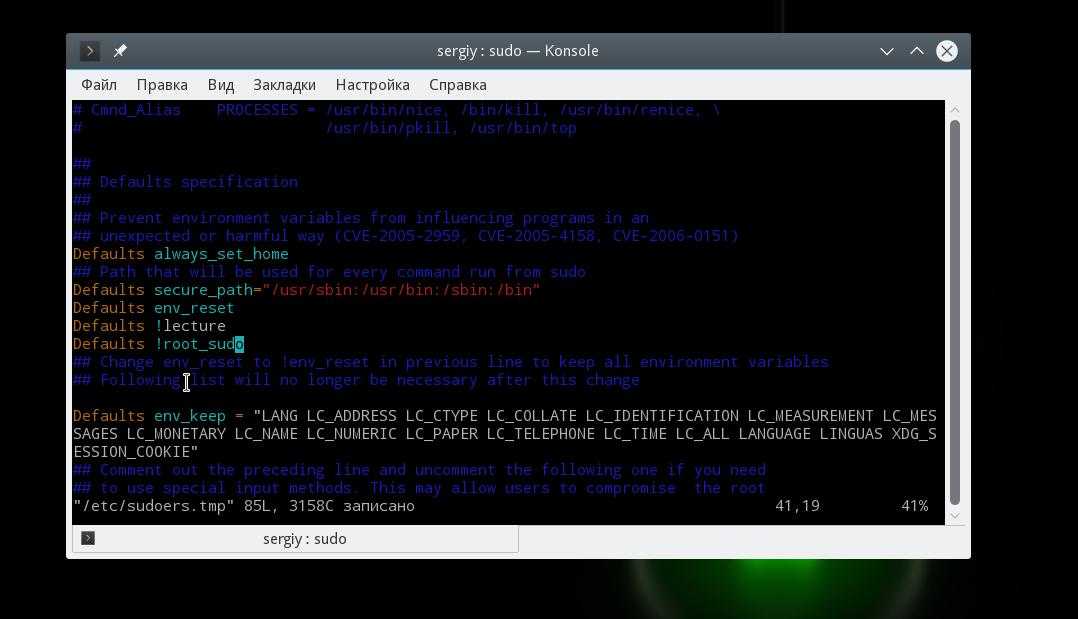
Task: Click the '## Change env_reset' comment line
Action: point(451,362)
